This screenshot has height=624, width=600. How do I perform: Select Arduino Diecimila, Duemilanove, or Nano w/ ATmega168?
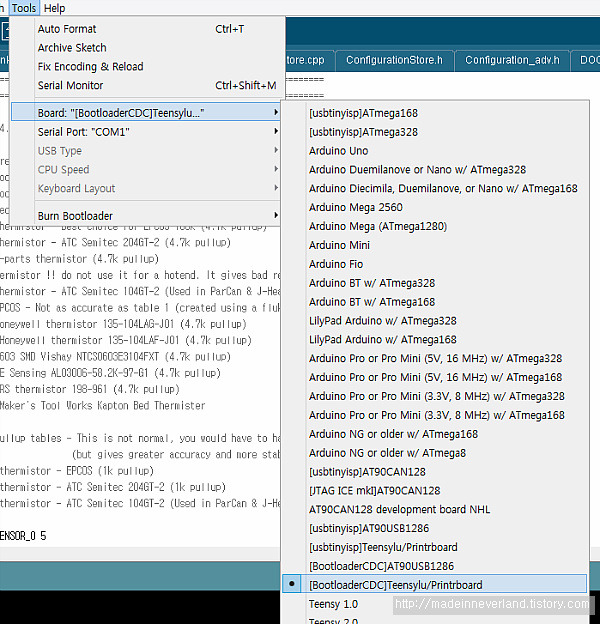(434, 188)
